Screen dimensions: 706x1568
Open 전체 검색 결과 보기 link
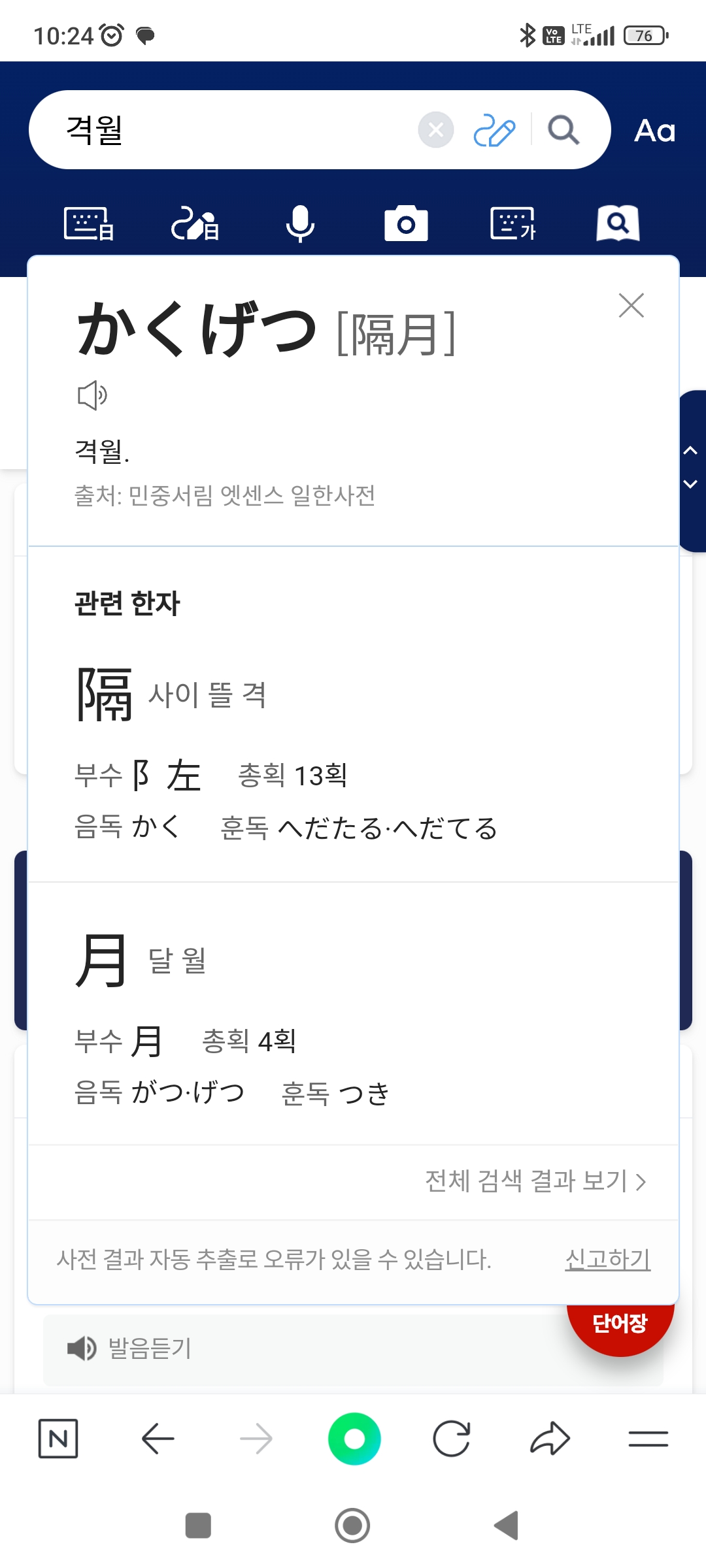click(x=535, y=1181)
